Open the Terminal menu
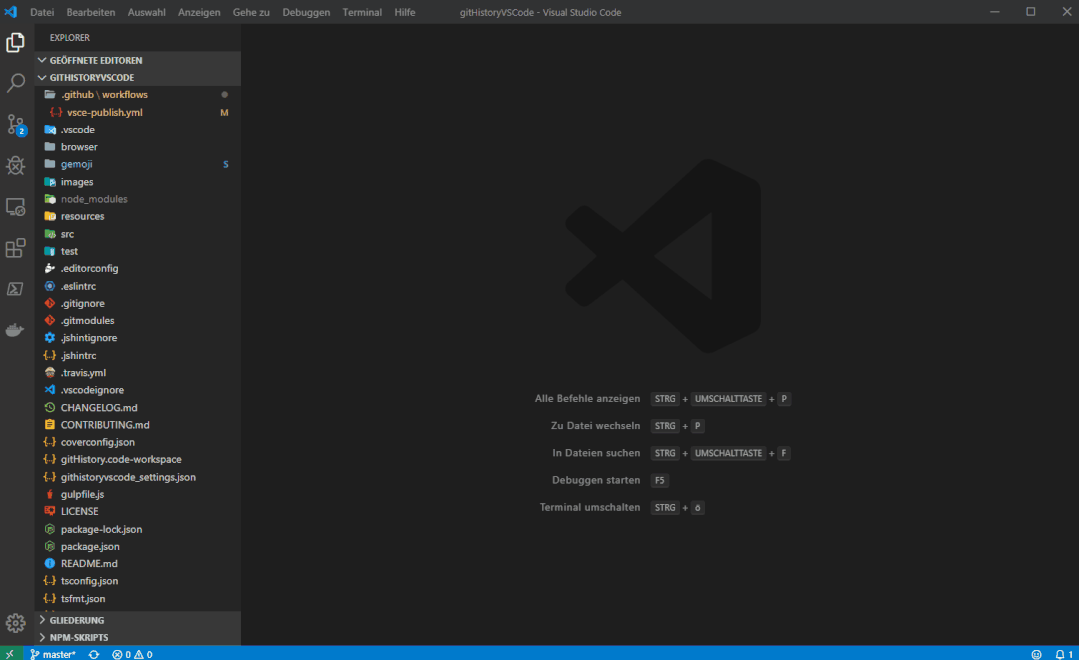 [x=362, y=12]
